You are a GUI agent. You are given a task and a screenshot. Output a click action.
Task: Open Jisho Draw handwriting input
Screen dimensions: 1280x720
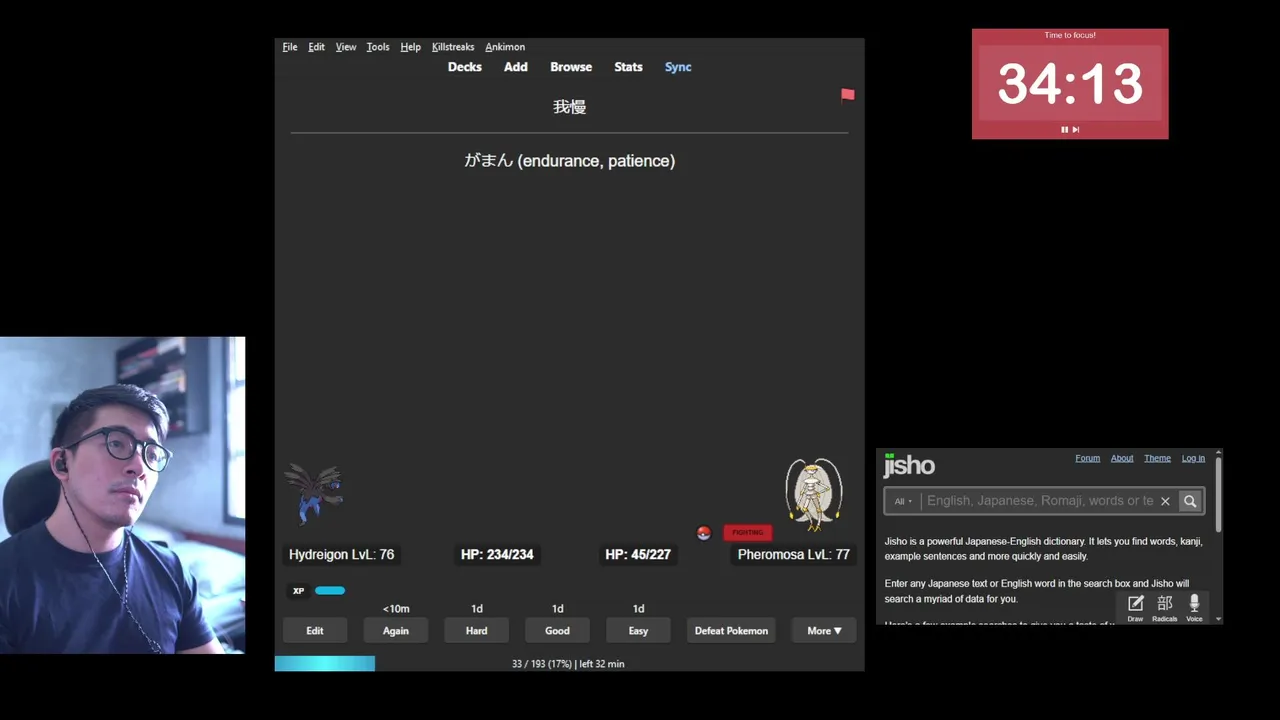[1135, 607]
